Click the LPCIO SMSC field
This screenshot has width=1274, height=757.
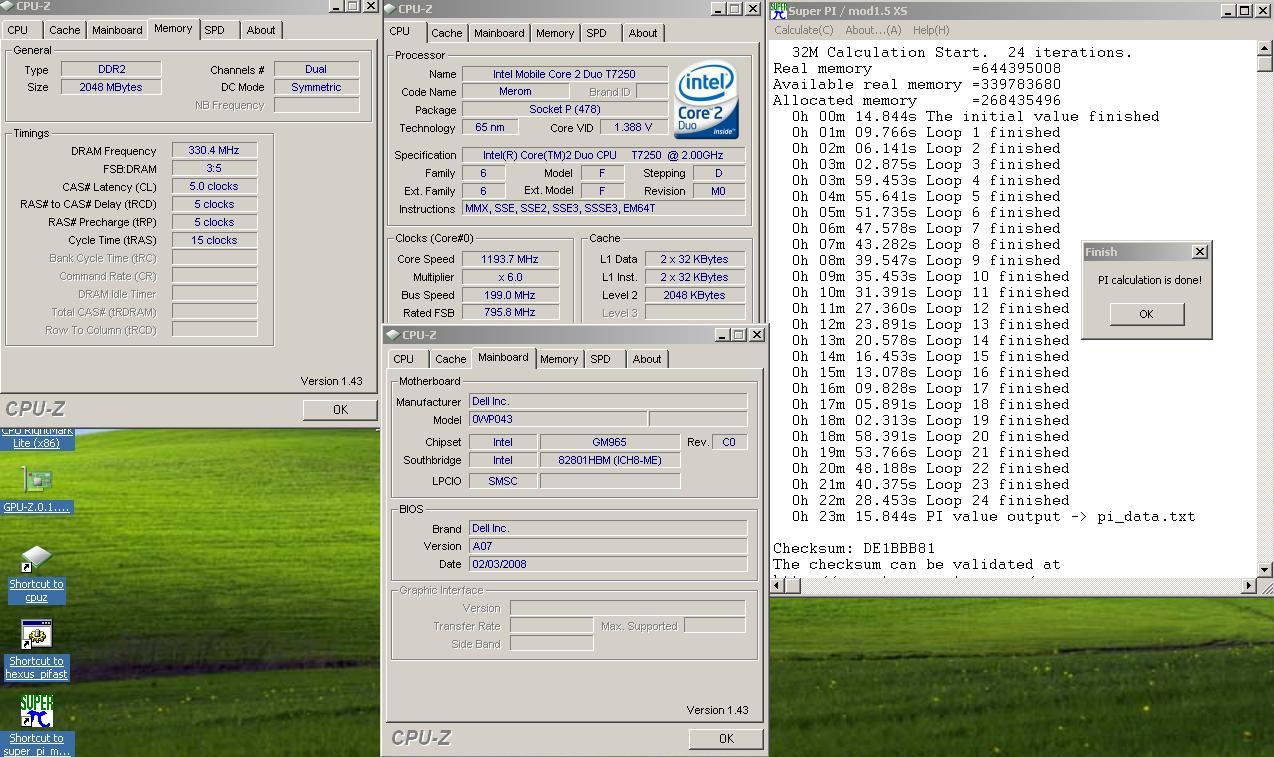tap(503, 481)
